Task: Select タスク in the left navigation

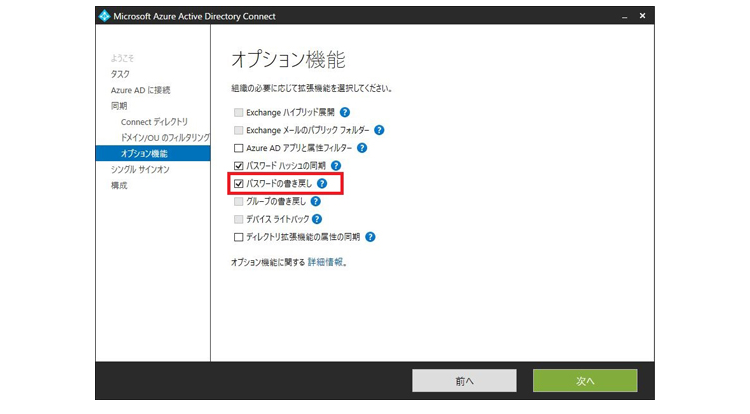Action: (120, 74)
